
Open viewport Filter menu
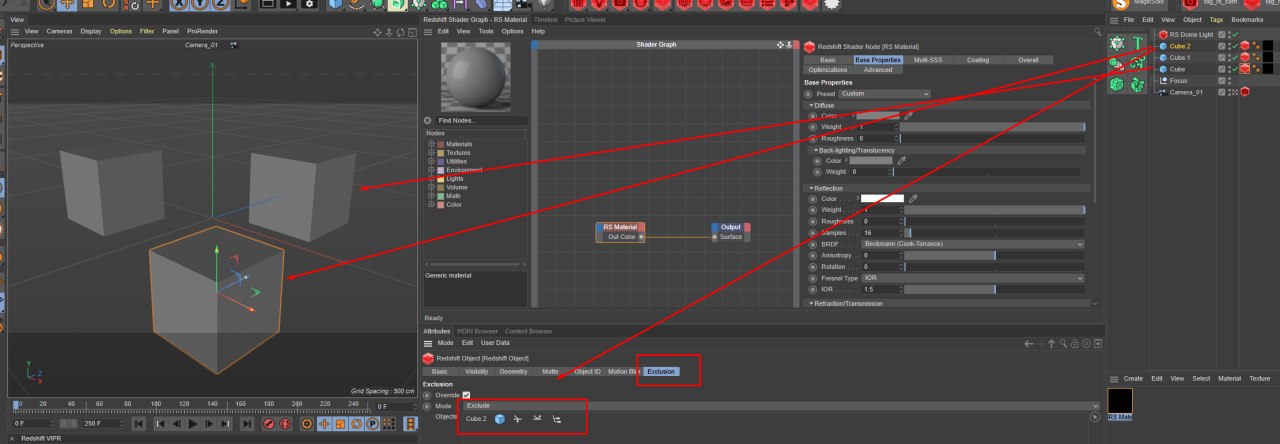click(x=147, y=31)
